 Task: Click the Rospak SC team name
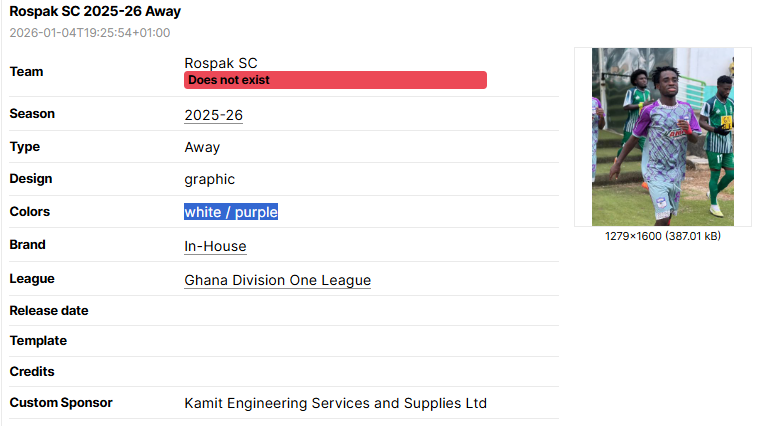coord(220,63)
